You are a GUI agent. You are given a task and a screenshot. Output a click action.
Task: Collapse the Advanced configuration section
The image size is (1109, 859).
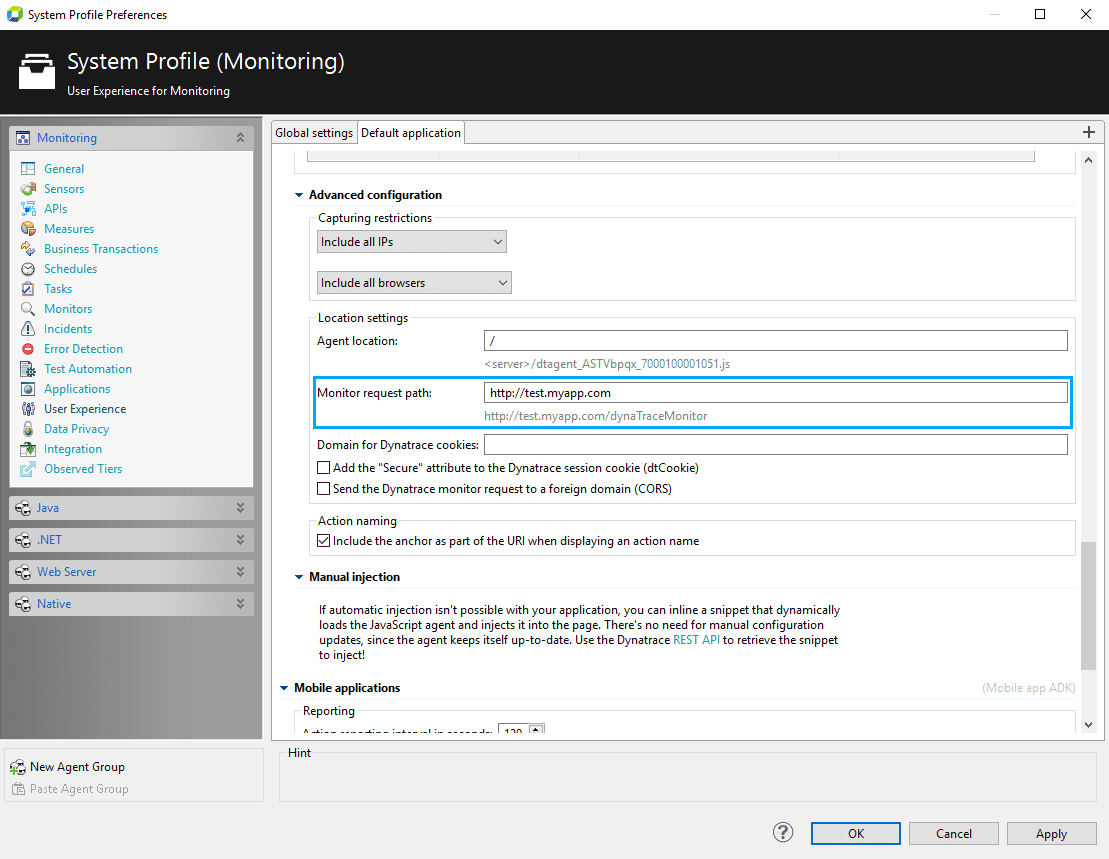pos(299,194)
